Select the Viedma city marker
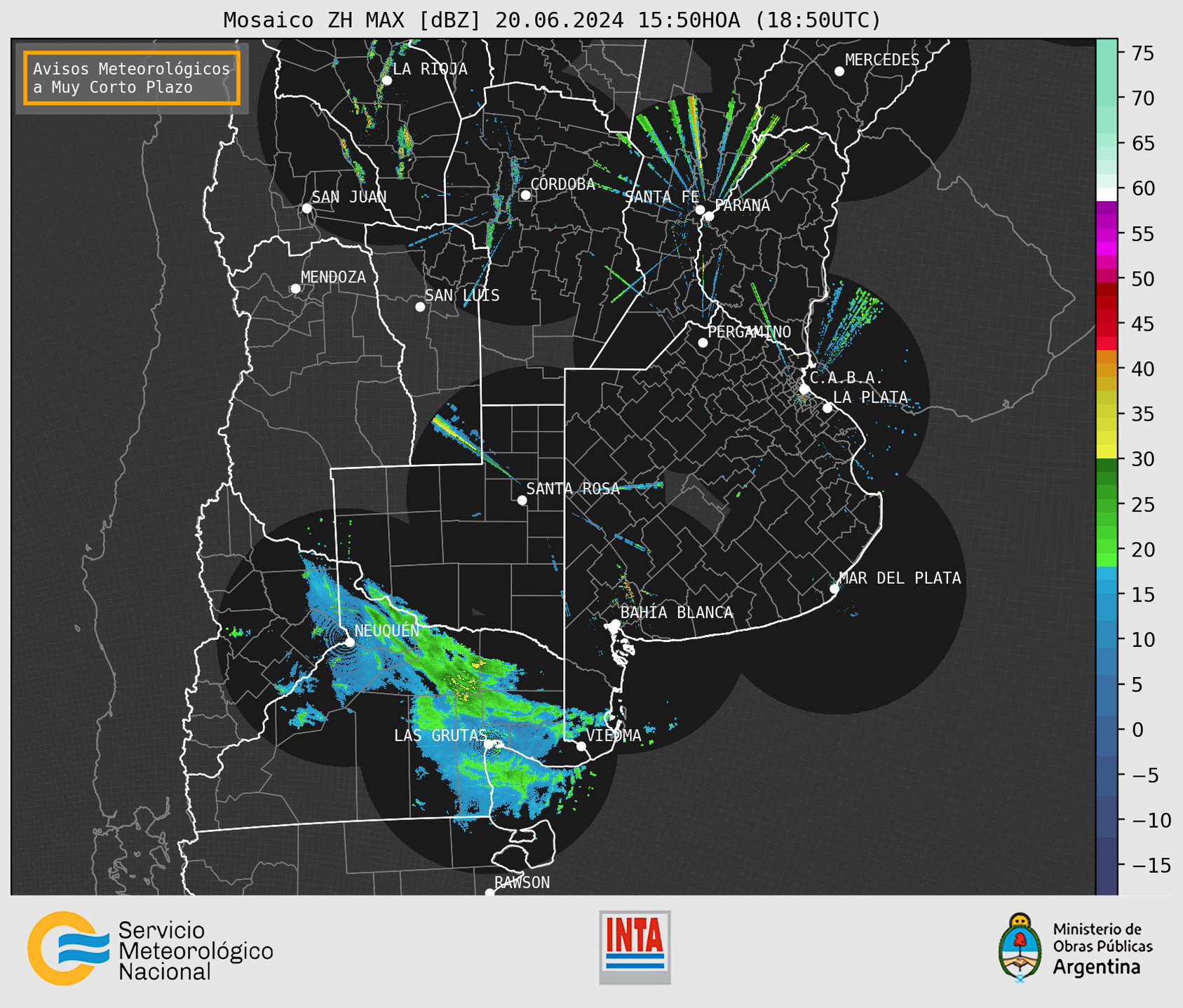 pos(581,746)
